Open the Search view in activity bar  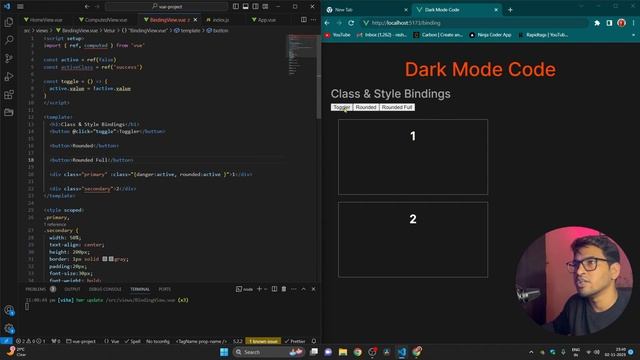point(9,40)
